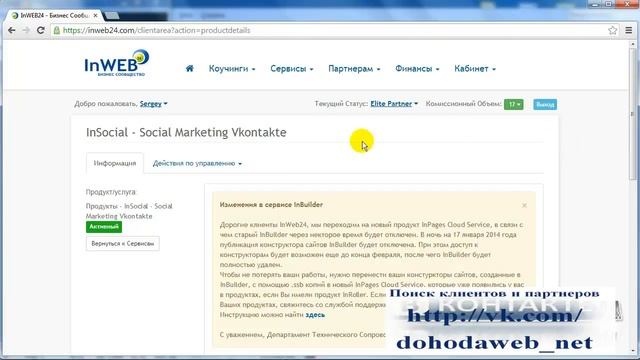This screenshot has width=640, height=360.
Task: Open the Финансы dropdown menu
Action: click(x=417, y=69)
